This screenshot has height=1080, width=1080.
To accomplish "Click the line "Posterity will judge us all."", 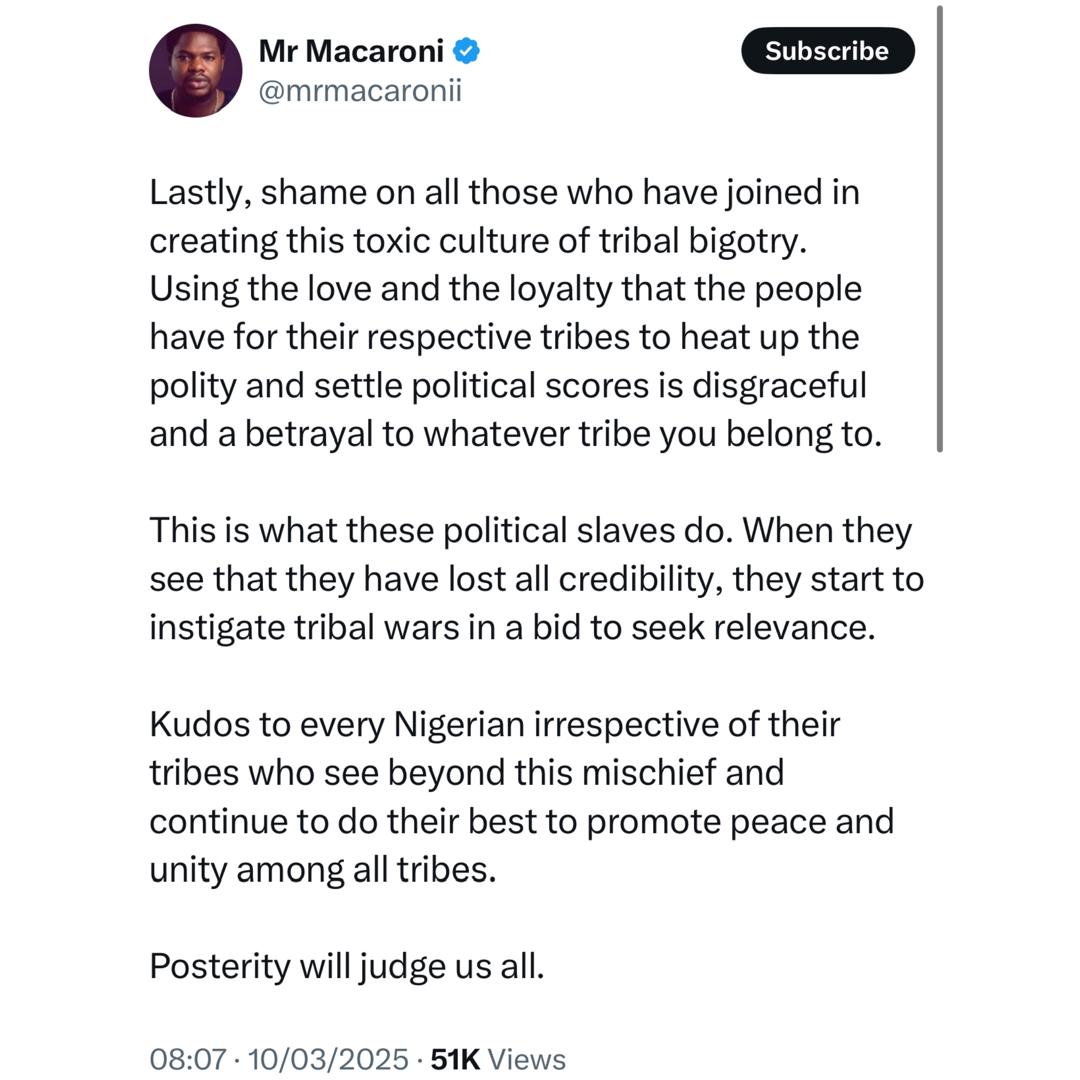I will click(346, 966).
